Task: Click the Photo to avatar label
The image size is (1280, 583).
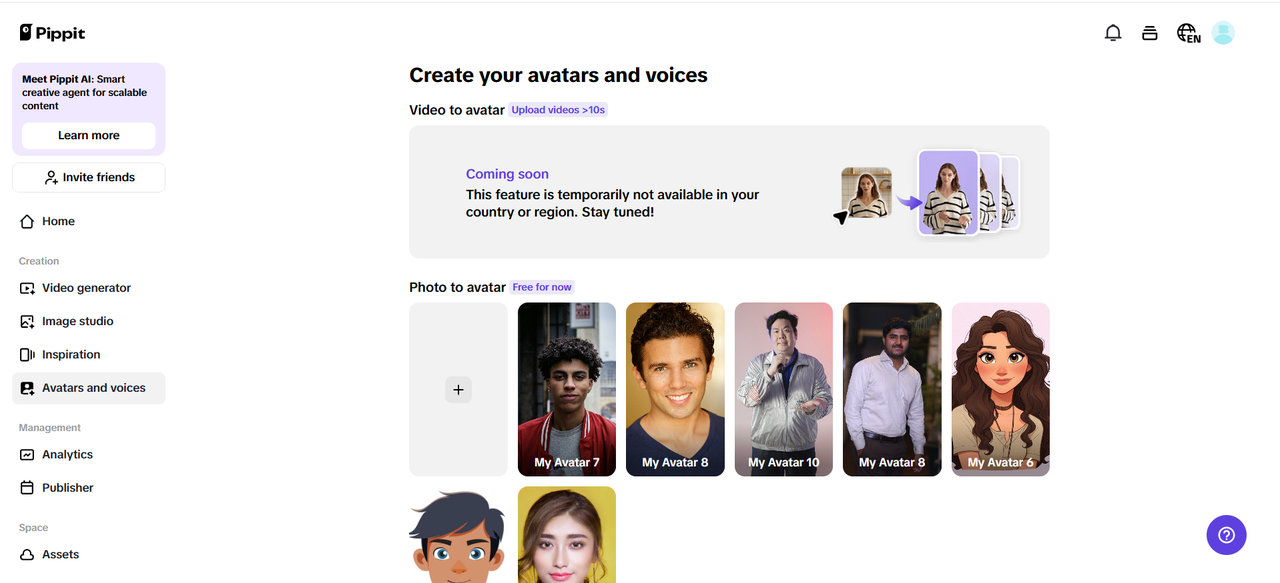Action: 457,287
